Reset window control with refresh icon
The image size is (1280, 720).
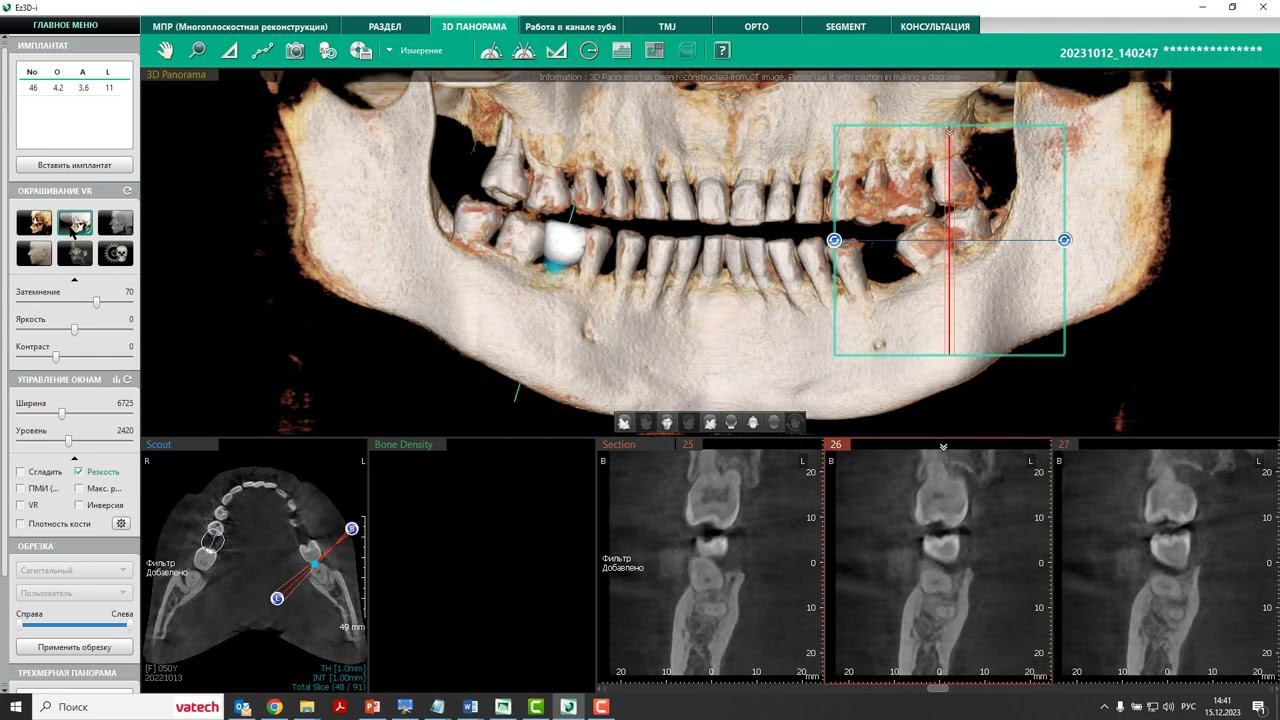127,379
